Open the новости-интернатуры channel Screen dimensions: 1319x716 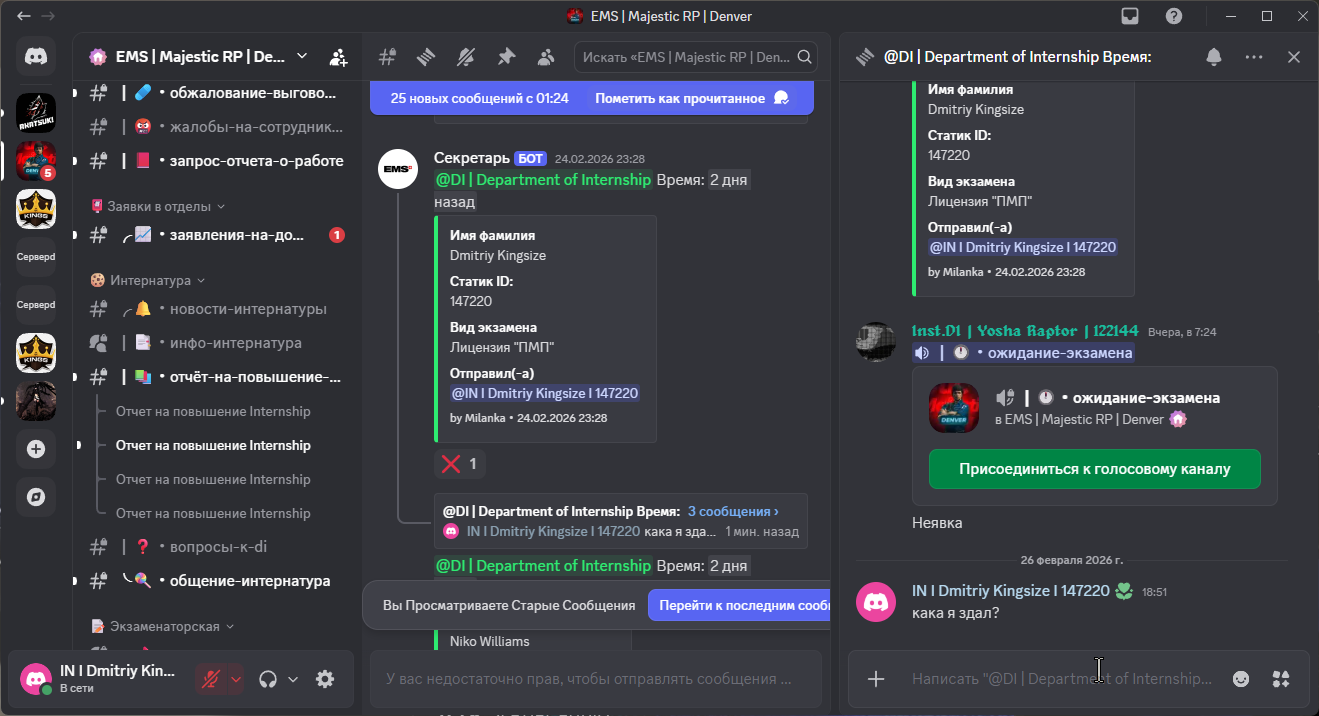tap(216, 309)
